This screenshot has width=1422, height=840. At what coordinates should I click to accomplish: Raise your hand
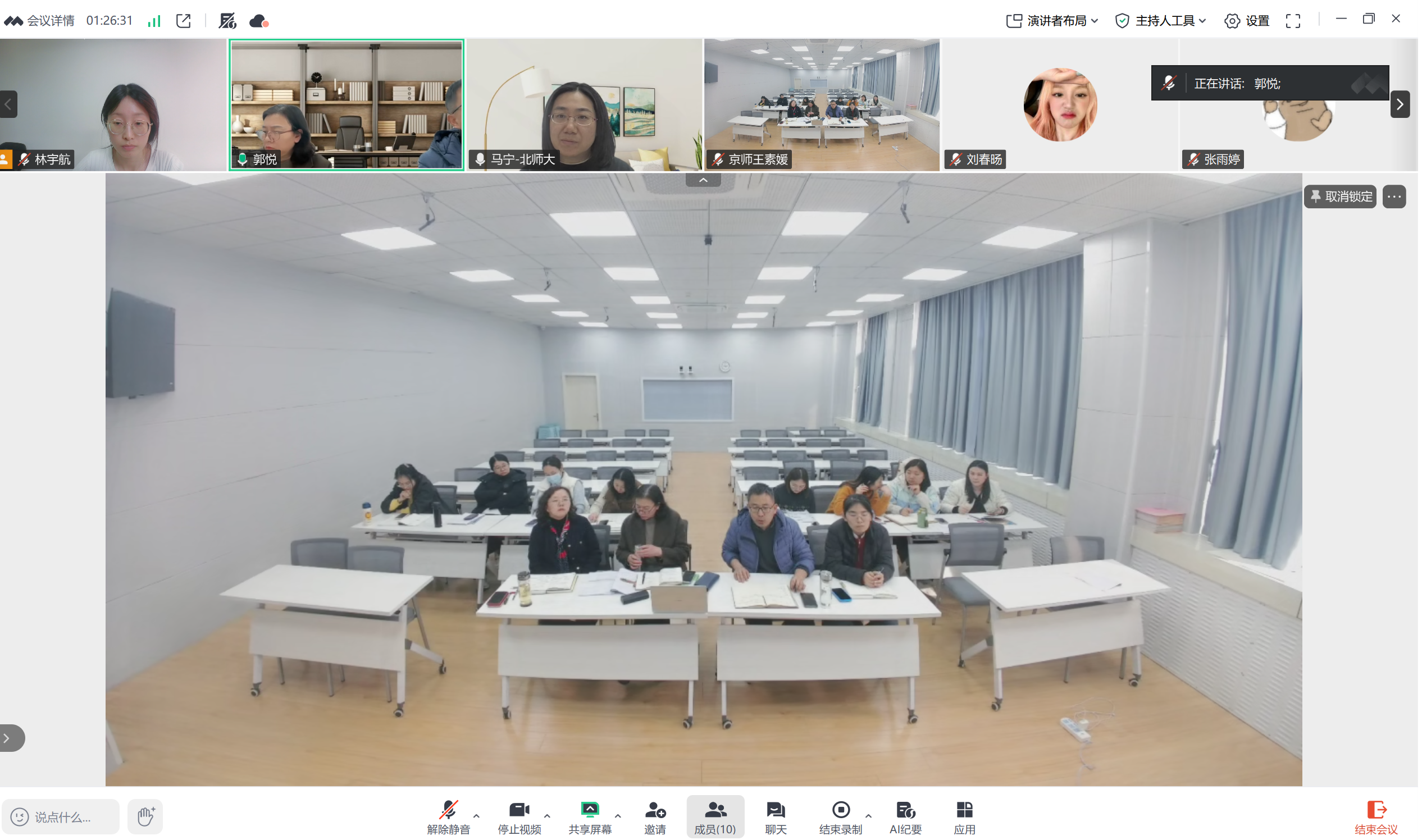[x=145, y=816]
